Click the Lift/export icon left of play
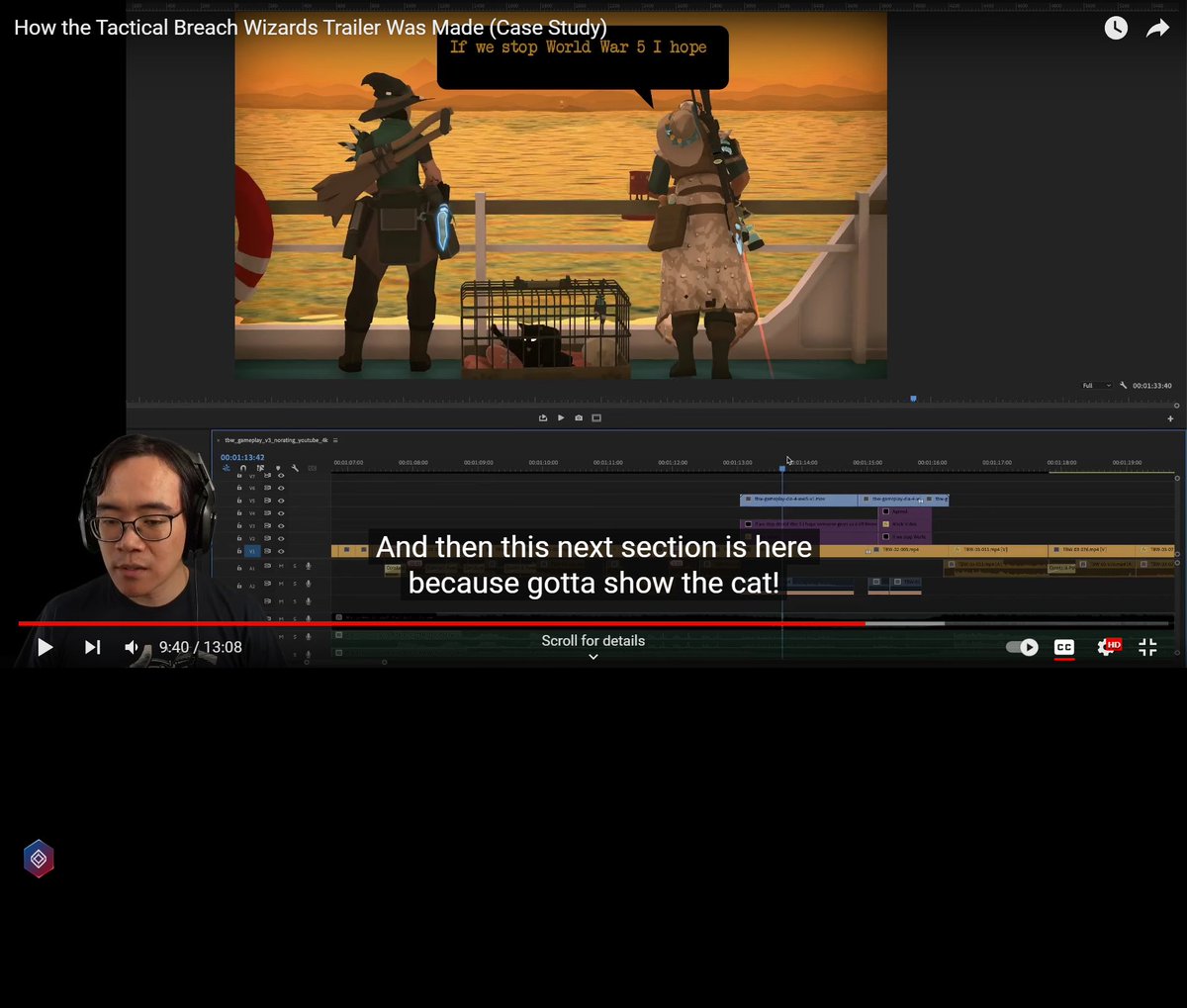 [x=543, y=418]
